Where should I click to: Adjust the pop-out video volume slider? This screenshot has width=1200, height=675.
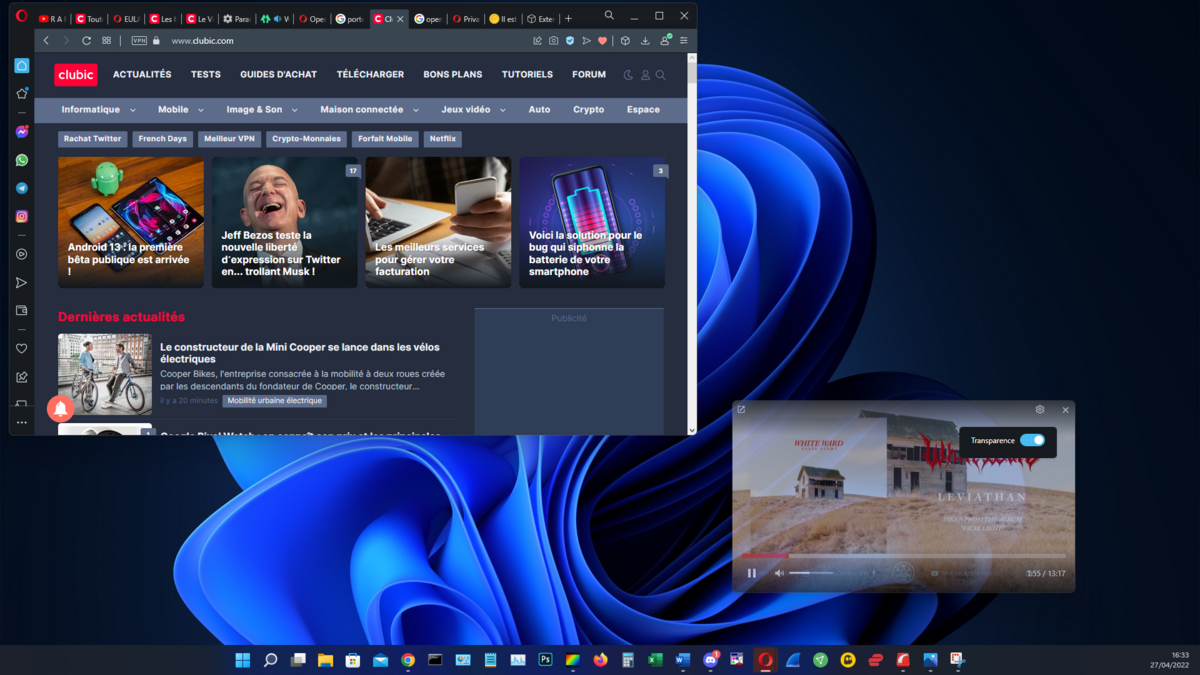[x=811, y=573]
